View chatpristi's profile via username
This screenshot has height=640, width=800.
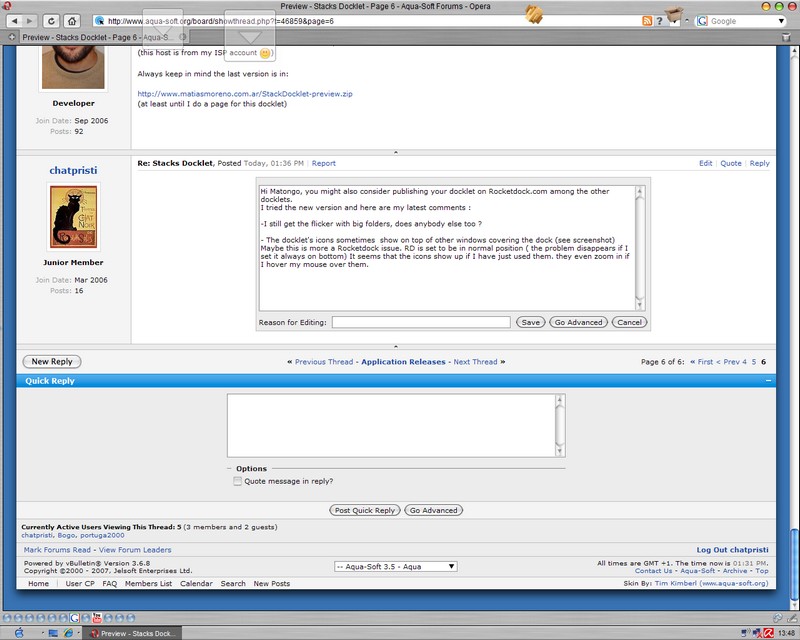click(73, 170)
